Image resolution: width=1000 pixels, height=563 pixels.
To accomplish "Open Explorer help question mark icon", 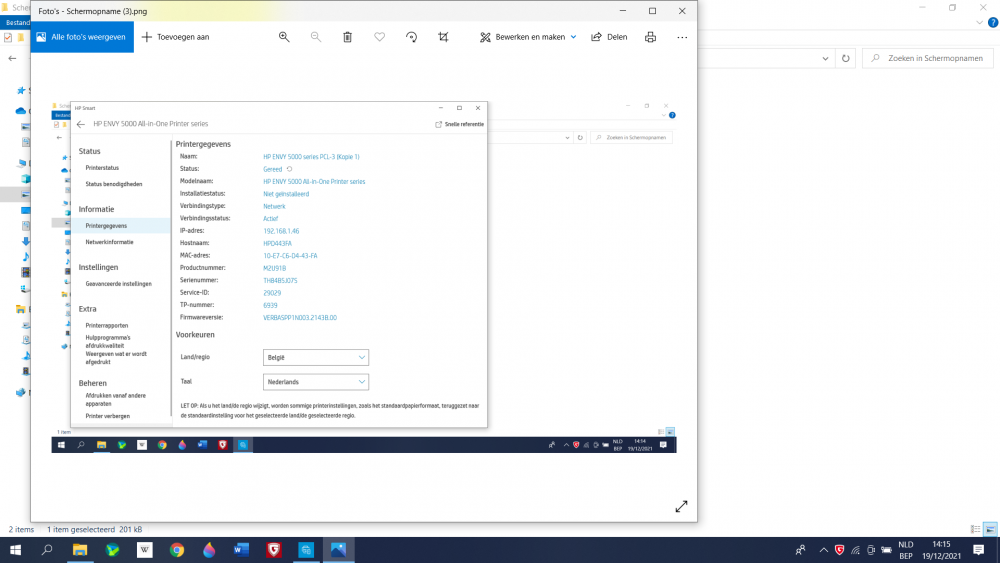I will [x=993, y=22].
